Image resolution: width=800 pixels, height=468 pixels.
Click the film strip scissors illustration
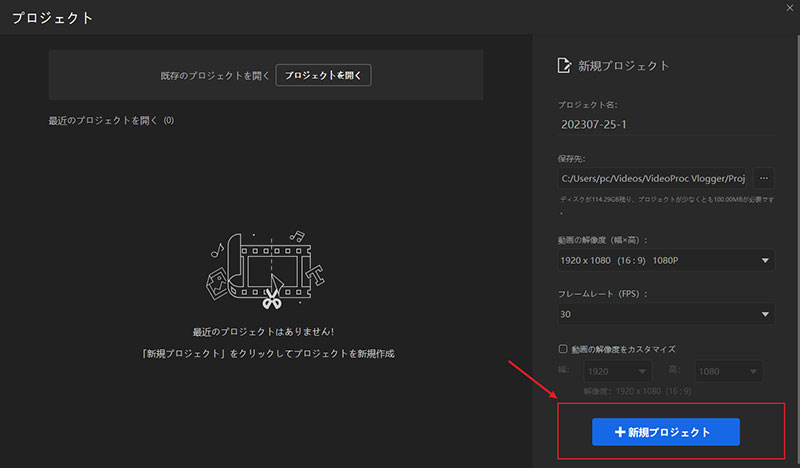point(266,271)
